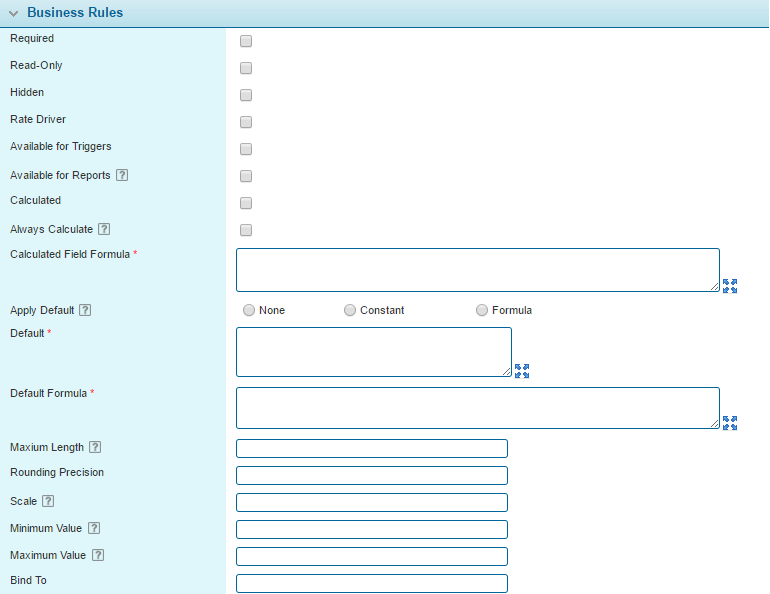Expand the Default text area icon
Screen dimensions: 770x594
(x=522, y=371)
